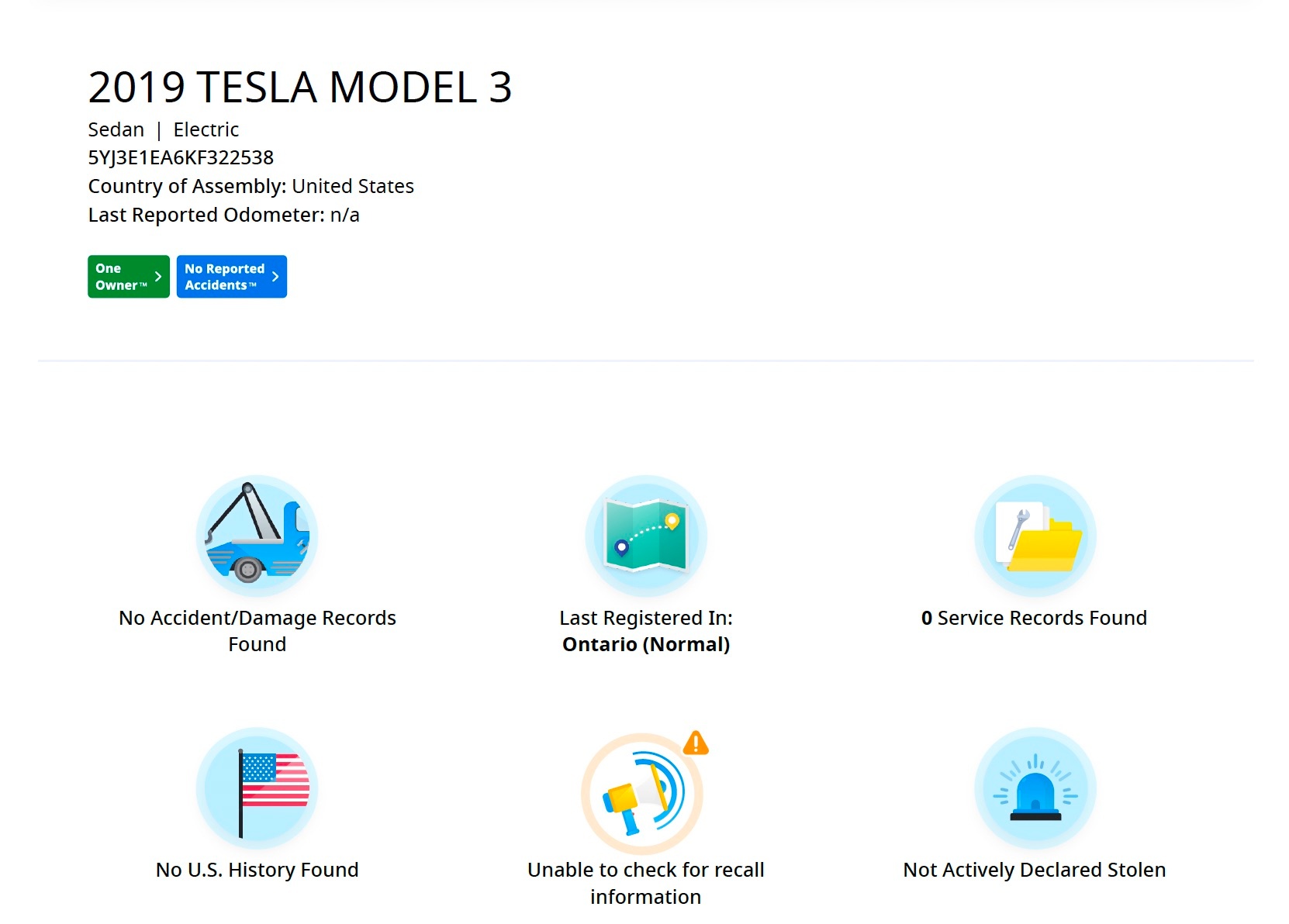The height and width of the screenshot is (924, 1289).
Task: Click the U.S. flag history icon
Action: 257,788
